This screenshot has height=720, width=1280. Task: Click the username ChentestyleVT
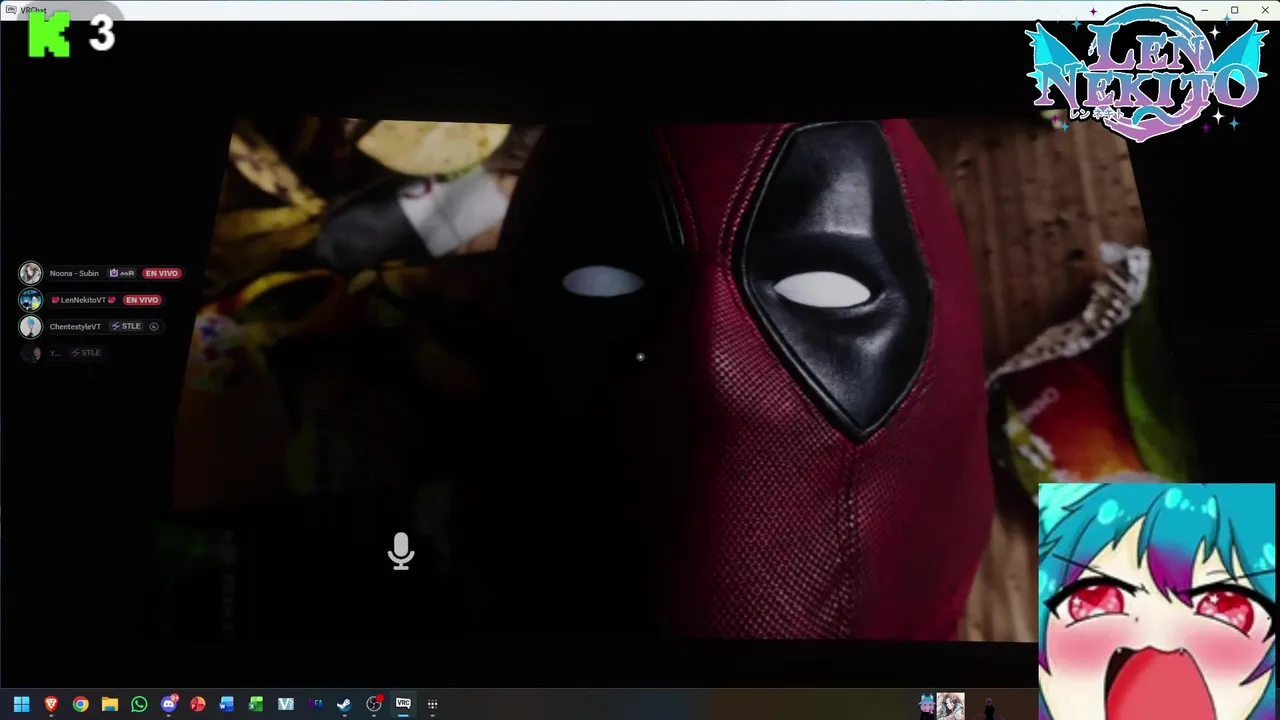[75, 326]
